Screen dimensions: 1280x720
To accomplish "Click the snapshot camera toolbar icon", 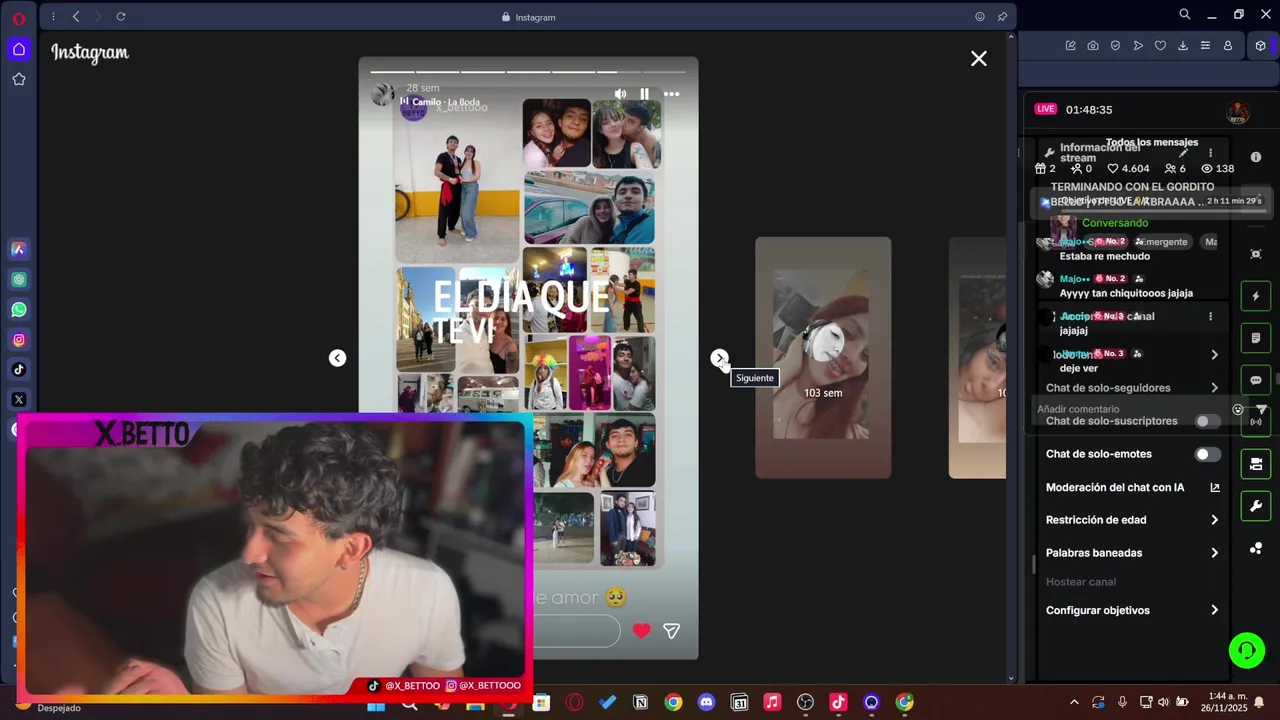I will pyautogui.click(x=1093, y=46).
